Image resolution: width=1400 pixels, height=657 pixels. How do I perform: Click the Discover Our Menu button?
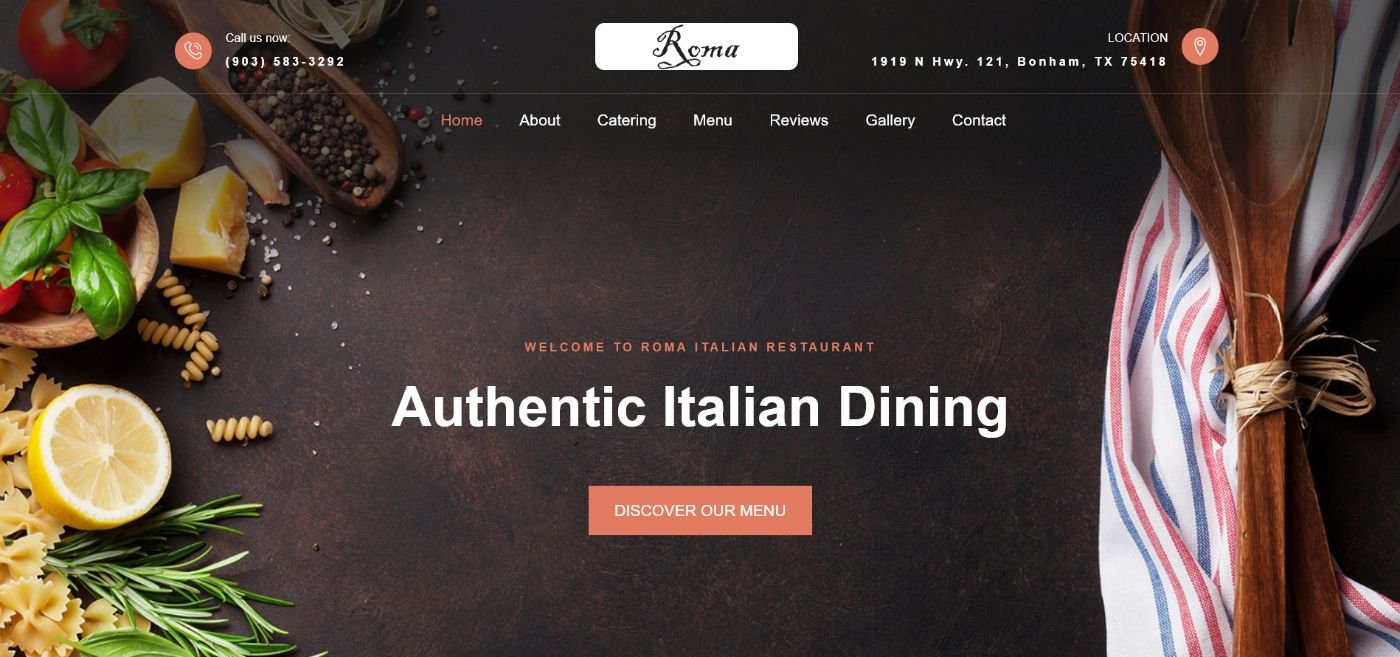point(700,510)
